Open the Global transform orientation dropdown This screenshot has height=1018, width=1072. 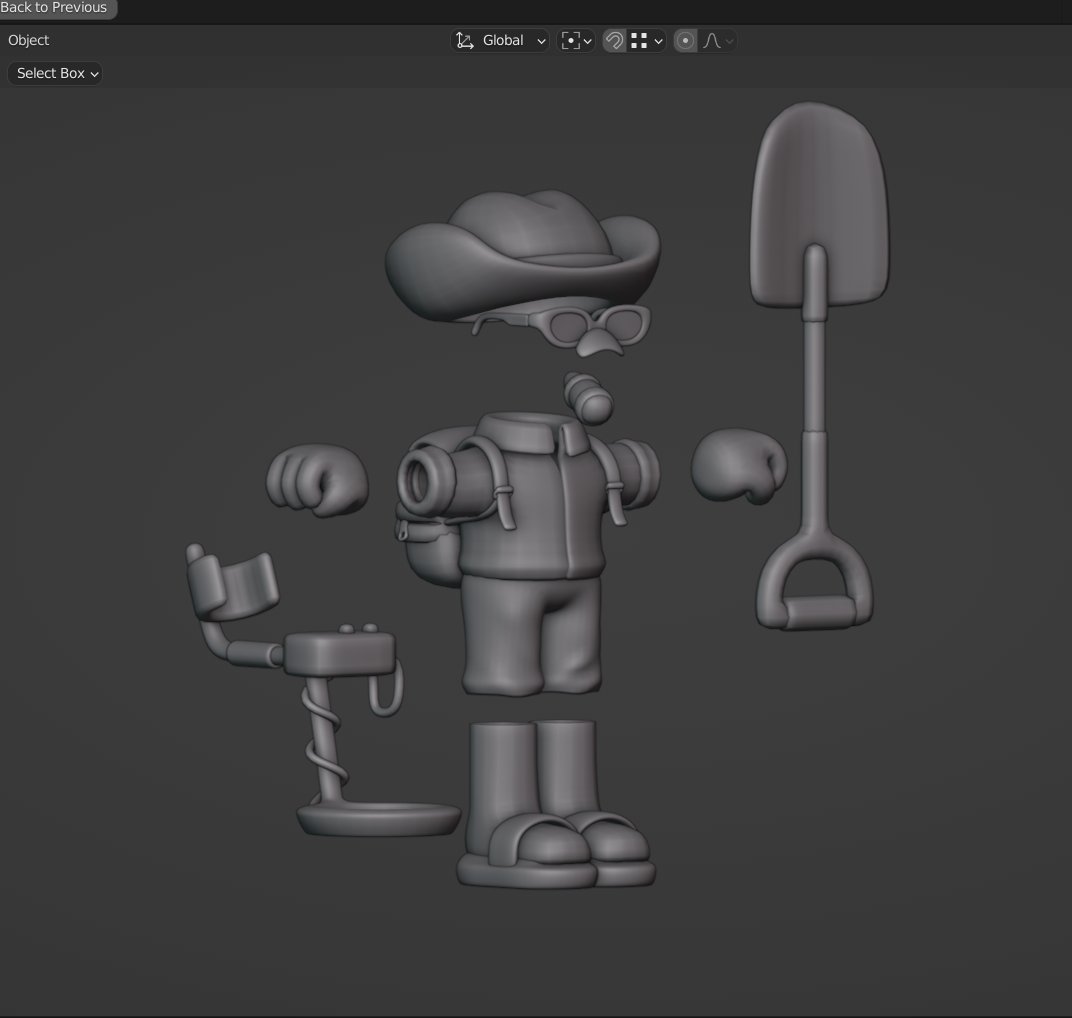click(x=500, y=40)
